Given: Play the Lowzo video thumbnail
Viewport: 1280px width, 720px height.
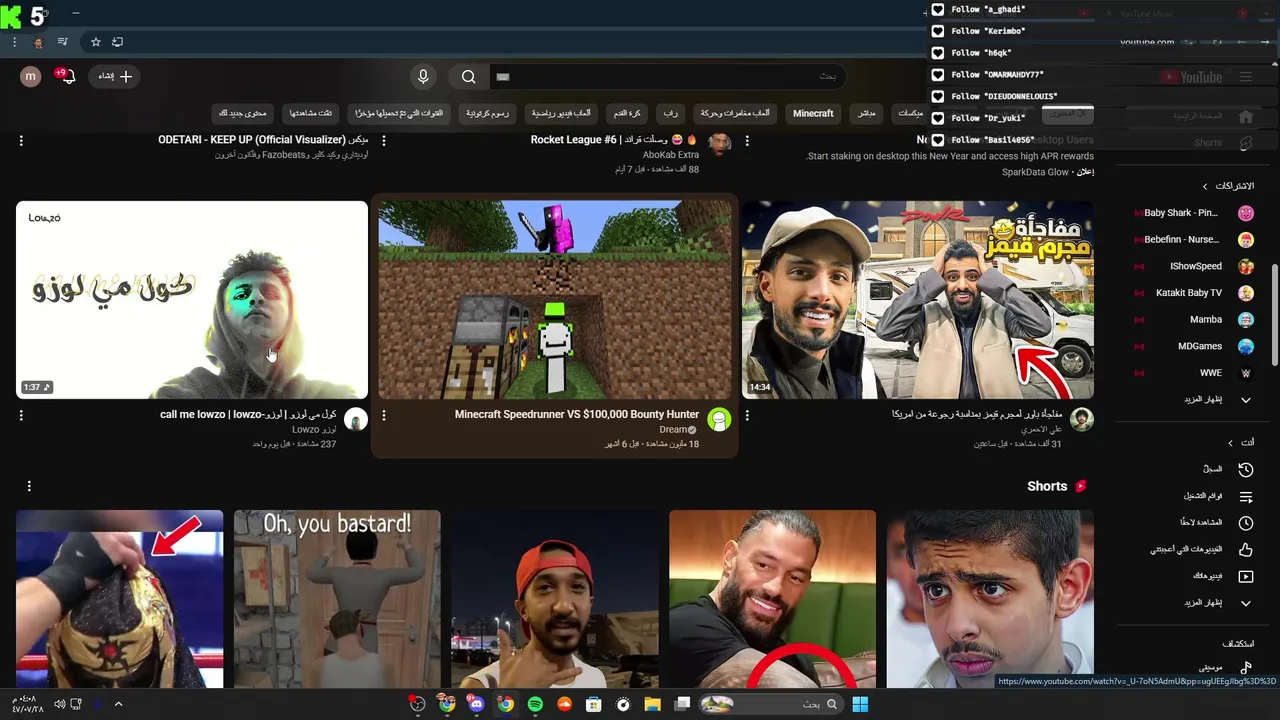Looking at the screenshot, I should tap(192, 300).
